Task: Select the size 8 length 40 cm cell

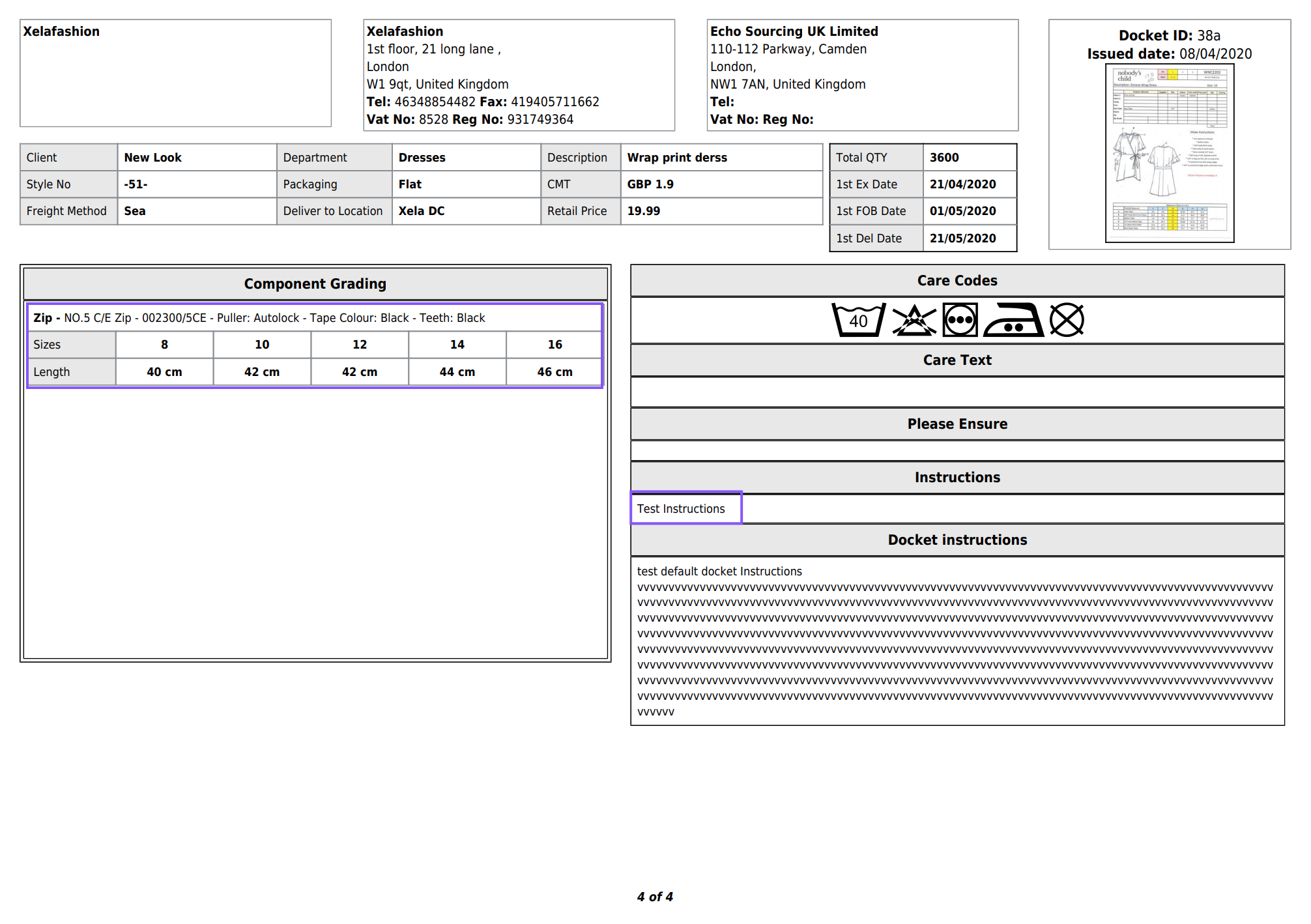Action: 164,372
